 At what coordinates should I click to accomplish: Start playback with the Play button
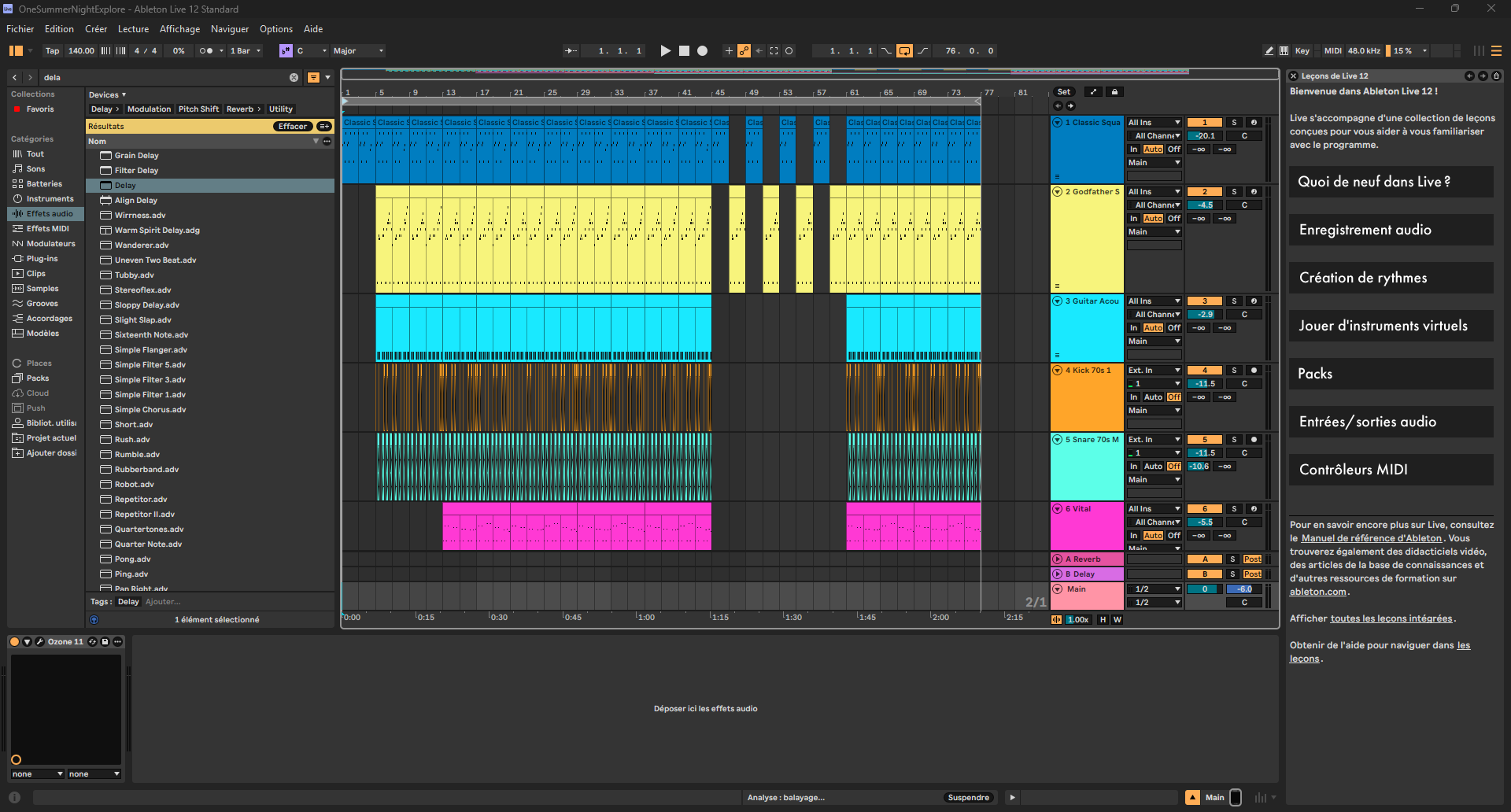pos(666,50)
